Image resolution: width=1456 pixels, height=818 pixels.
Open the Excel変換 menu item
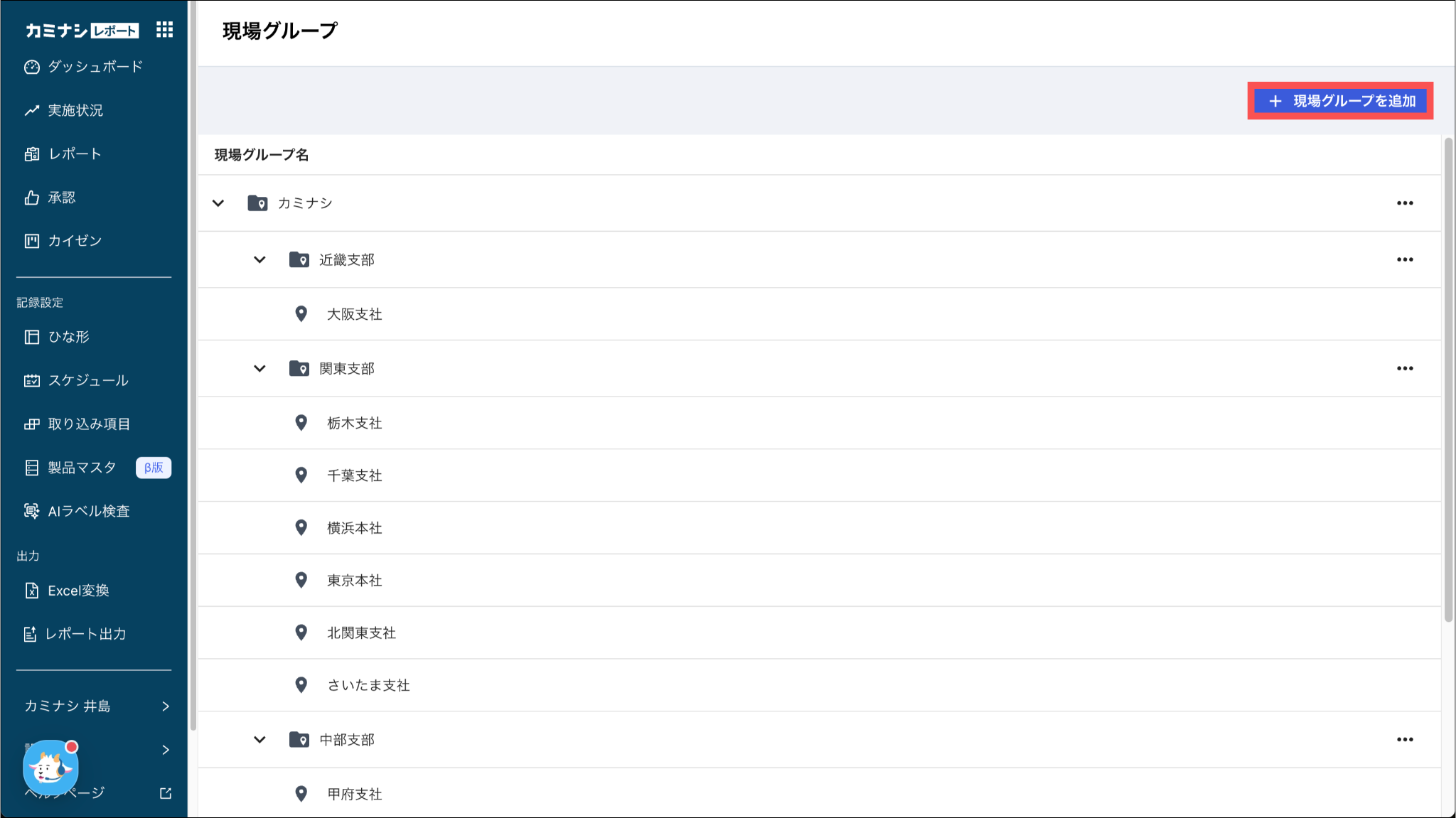coord(78,591)
